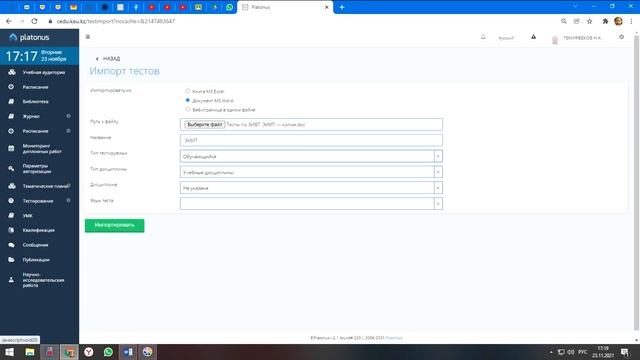640x360 pixels.
Task: Close the Platonus browser tab
Action: pyautogui.click(x=327, y=7)
